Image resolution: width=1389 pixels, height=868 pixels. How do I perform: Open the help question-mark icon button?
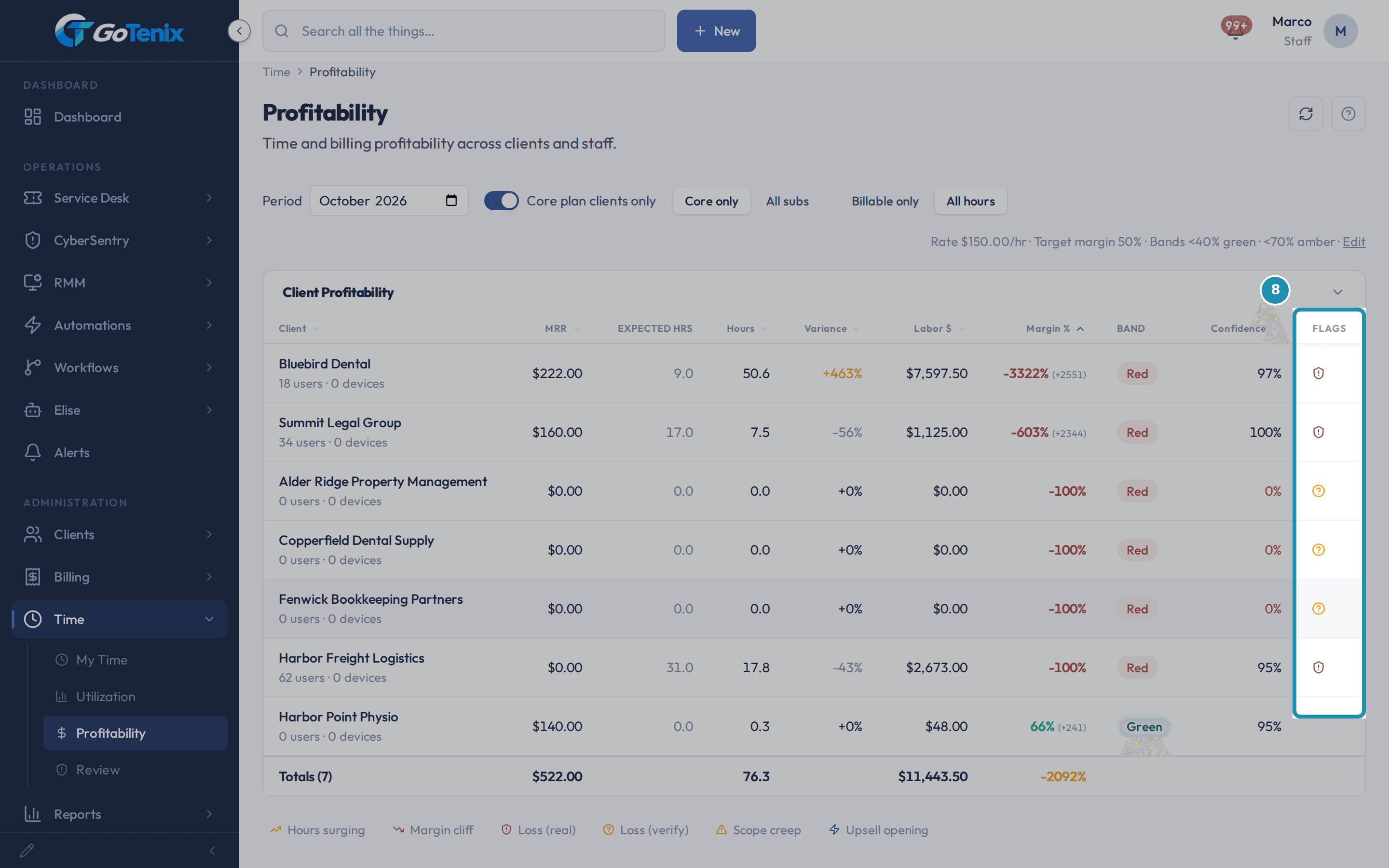1348,114
